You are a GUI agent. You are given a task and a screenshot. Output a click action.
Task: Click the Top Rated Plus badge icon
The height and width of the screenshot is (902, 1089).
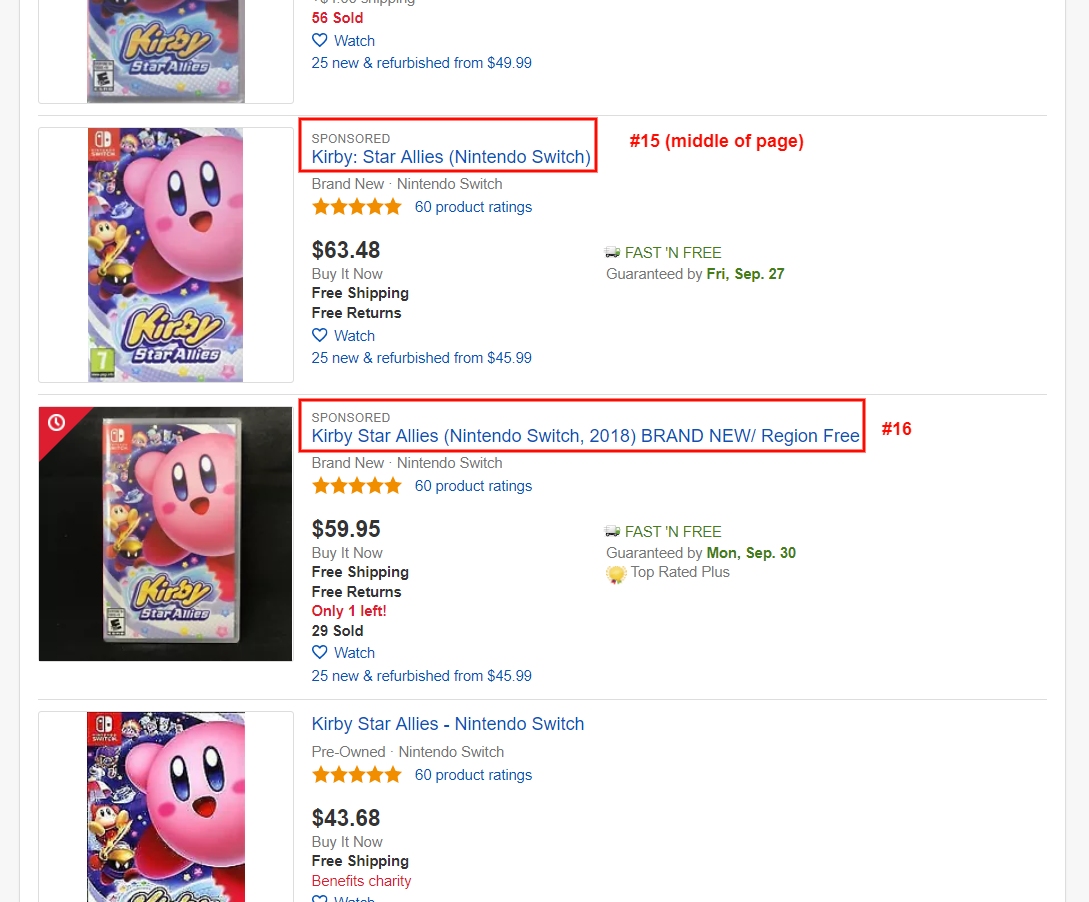point(616,574)
